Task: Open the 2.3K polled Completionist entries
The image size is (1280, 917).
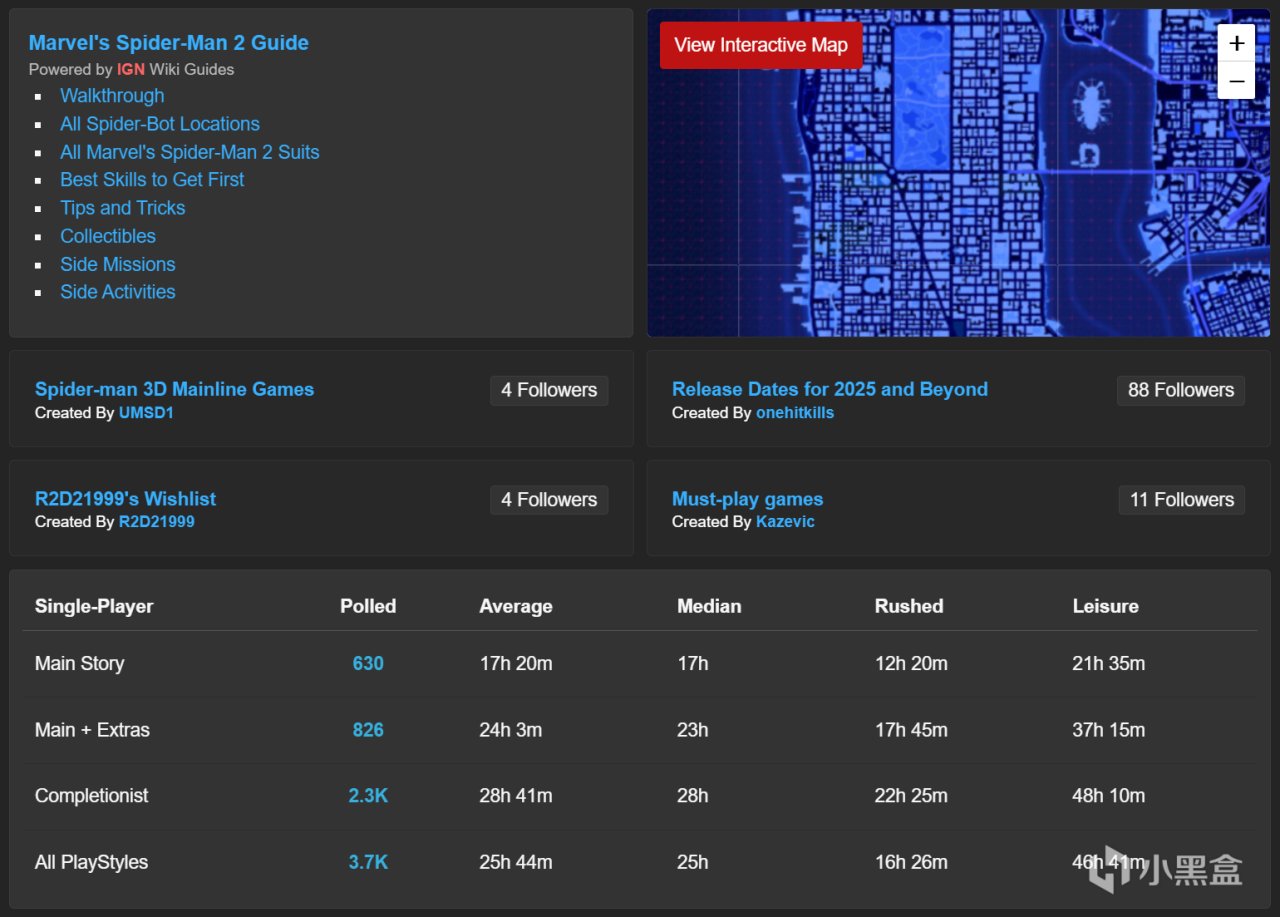Action: coord(368,796)
